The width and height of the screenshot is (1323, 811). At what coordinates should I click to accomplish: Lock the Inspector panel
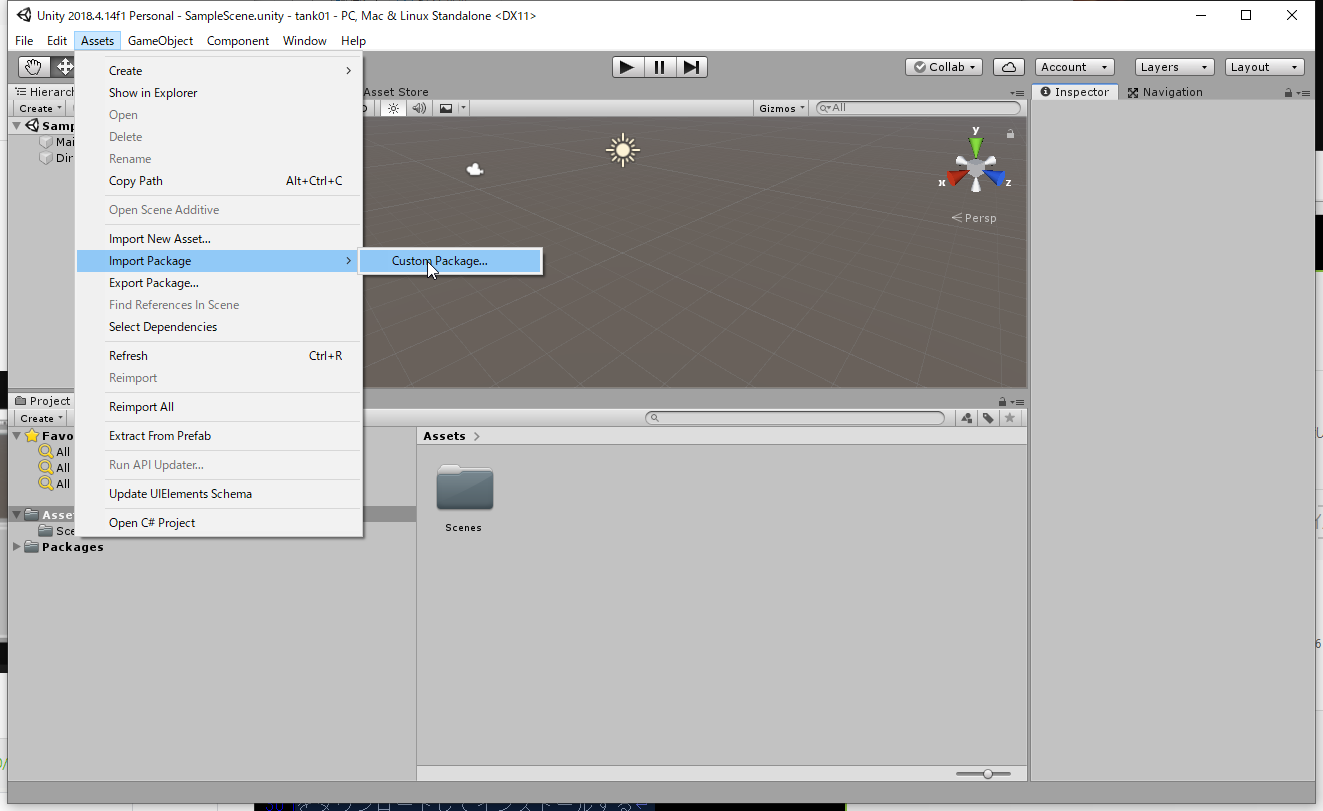pos(1290,93)
